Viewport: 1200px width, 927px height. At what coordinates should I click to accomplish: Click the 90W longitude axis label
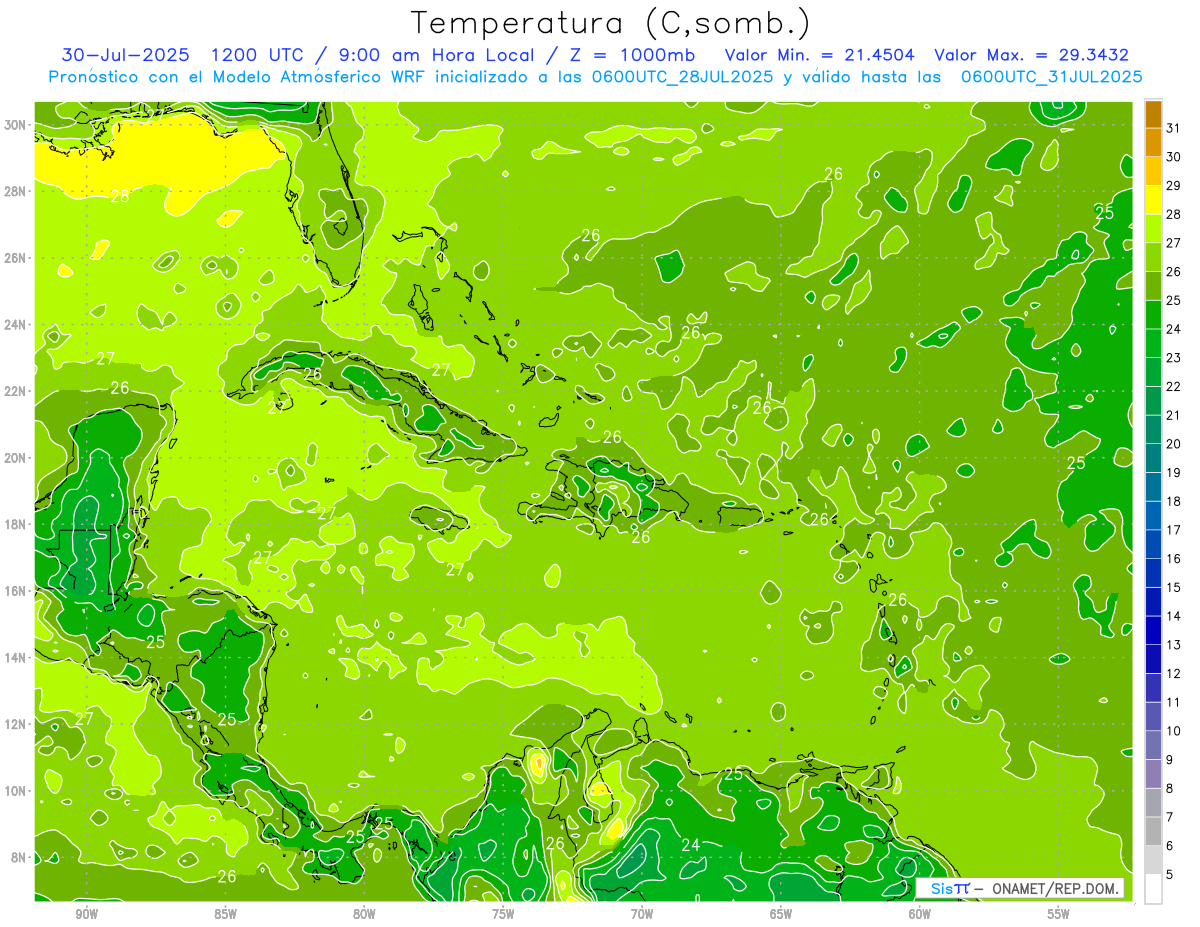pyautogui.click(x=86, y=914)
